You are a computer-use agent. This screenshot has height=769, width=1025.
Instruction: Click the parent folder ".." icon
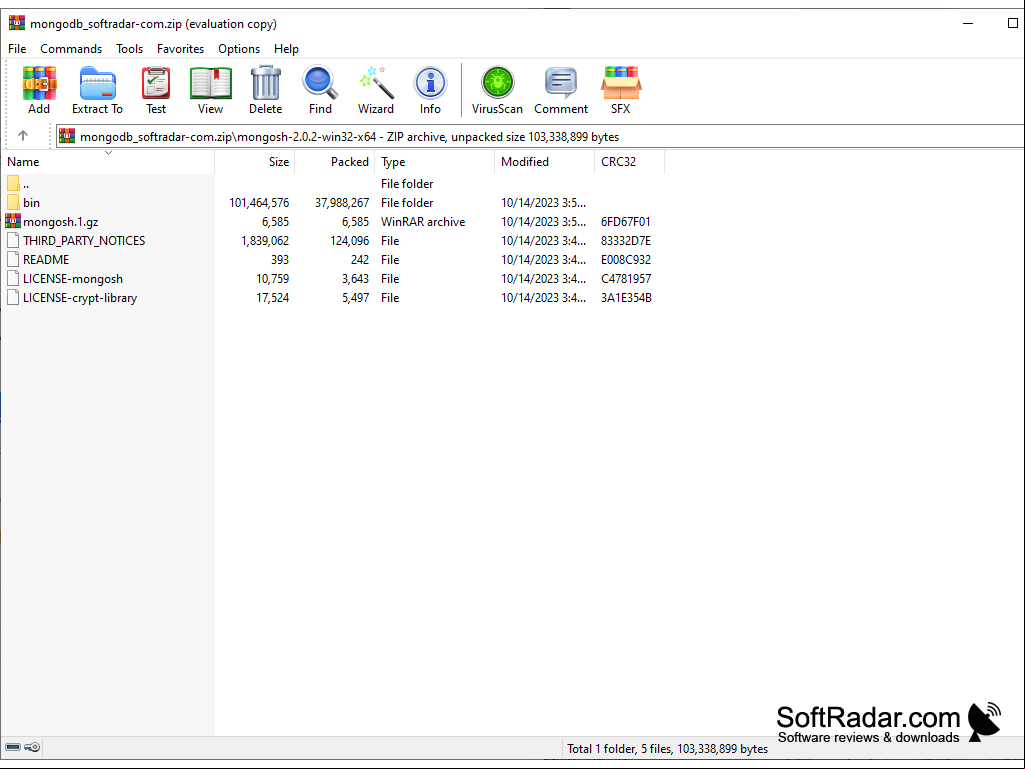13,184
